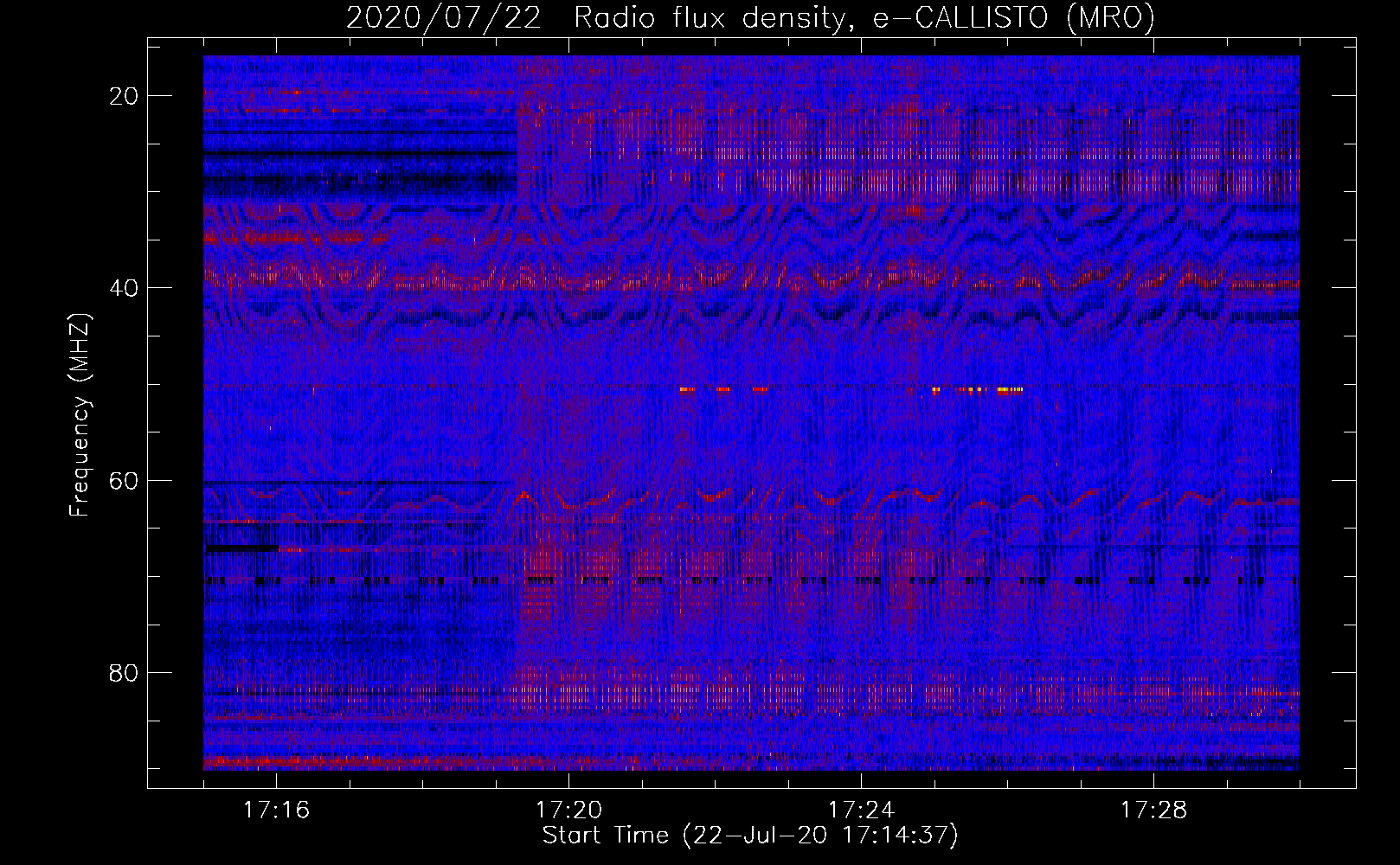Click the 20 MHz frequency tick label
Screen dimensions: 1400x865
coord(125,96)
